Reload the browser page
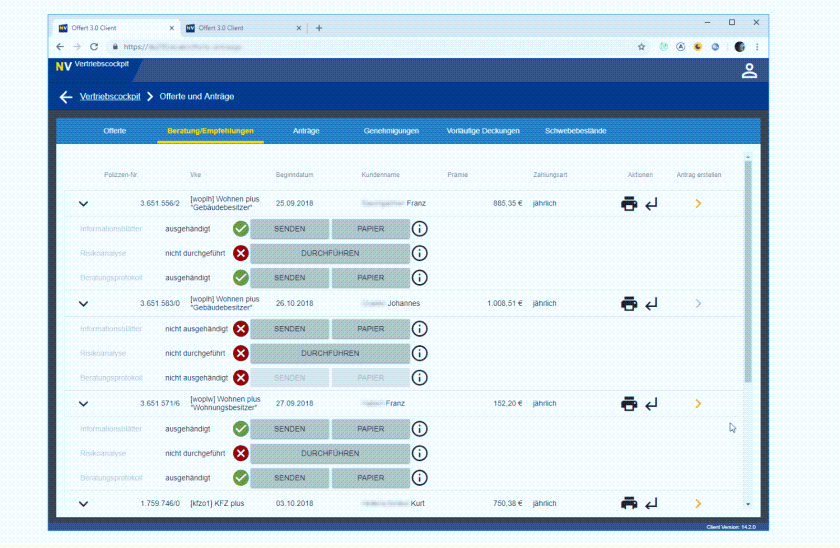 94,47
